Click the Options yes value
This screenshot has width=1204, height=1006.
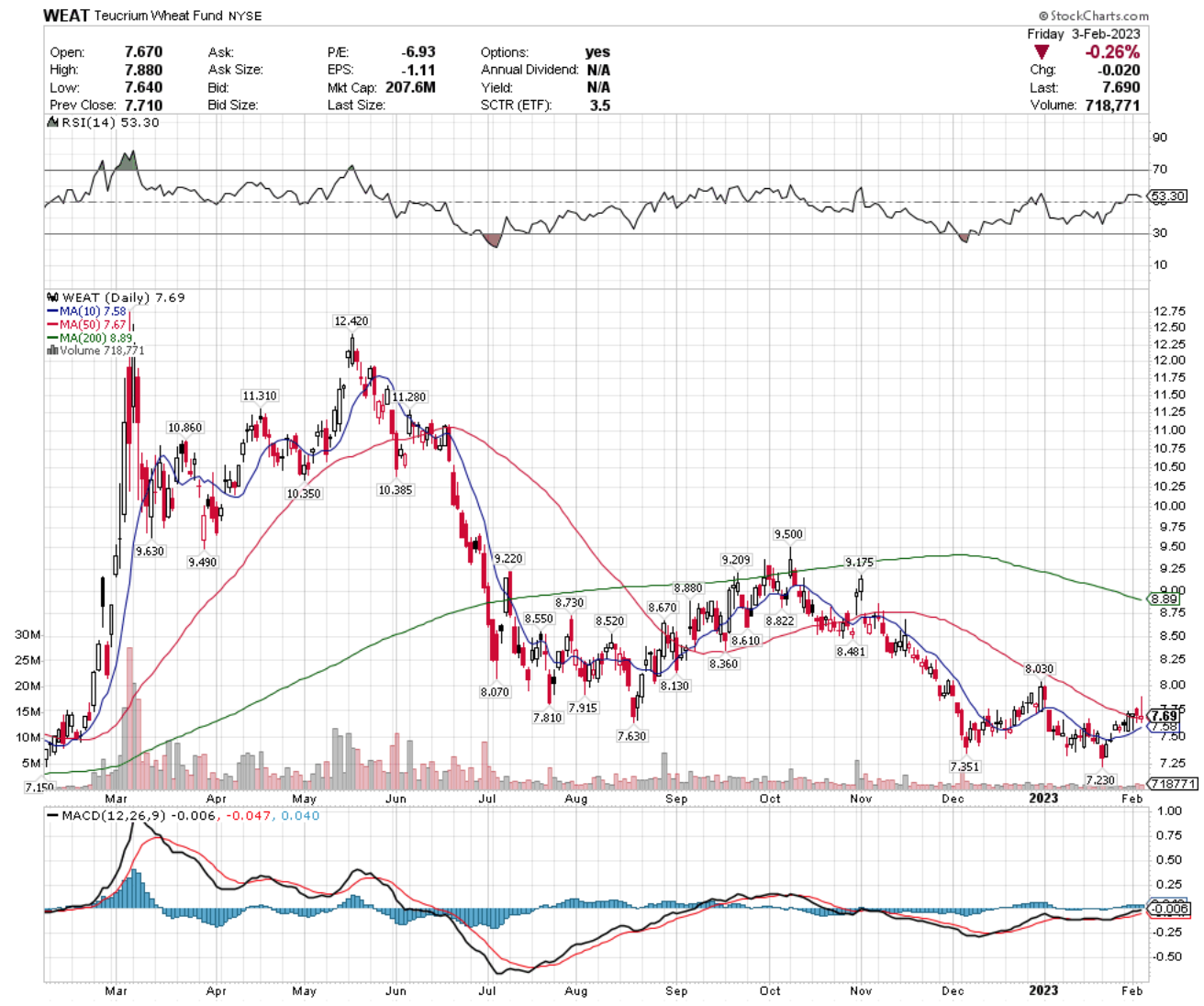click(x=597, y=52)
